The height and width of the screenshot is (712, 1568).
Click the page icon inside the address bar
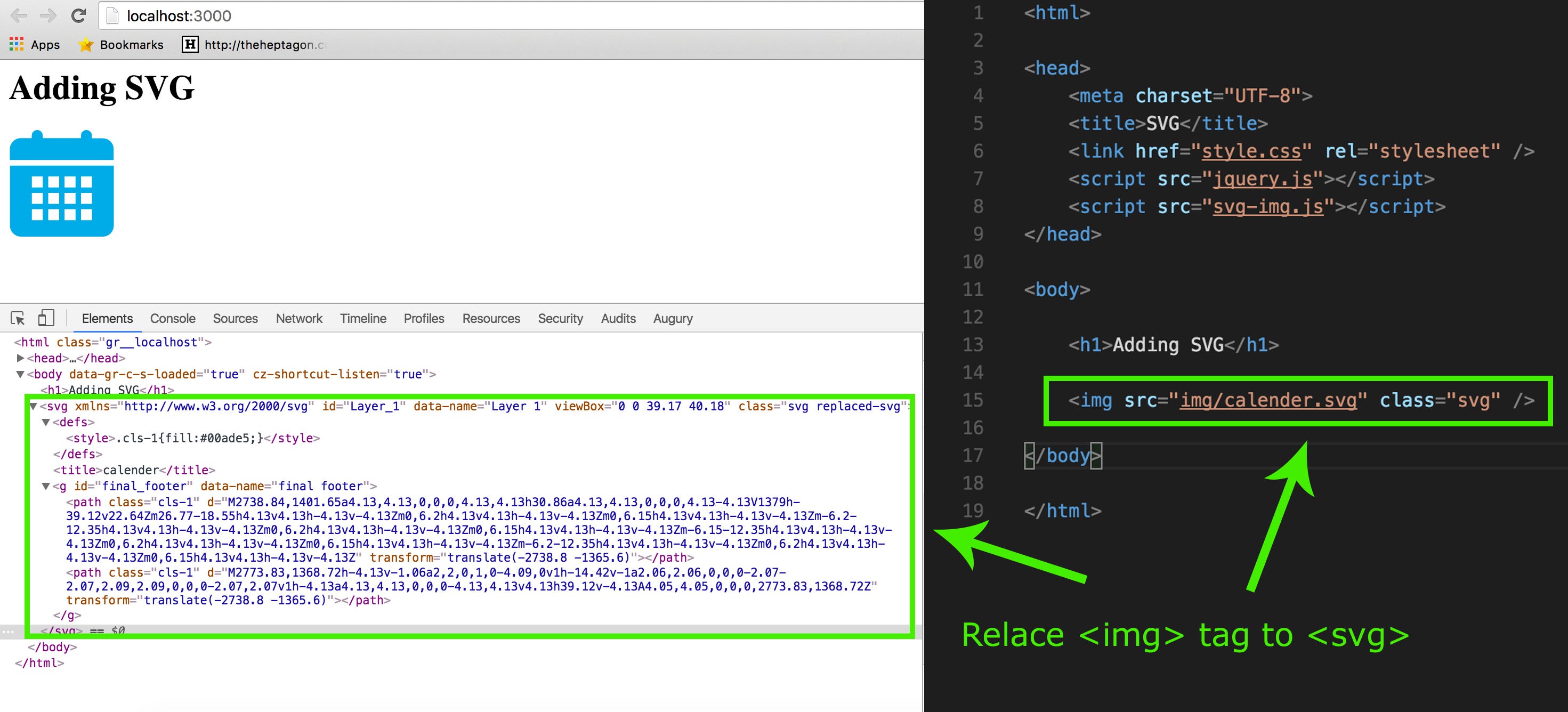click(112, 15)
